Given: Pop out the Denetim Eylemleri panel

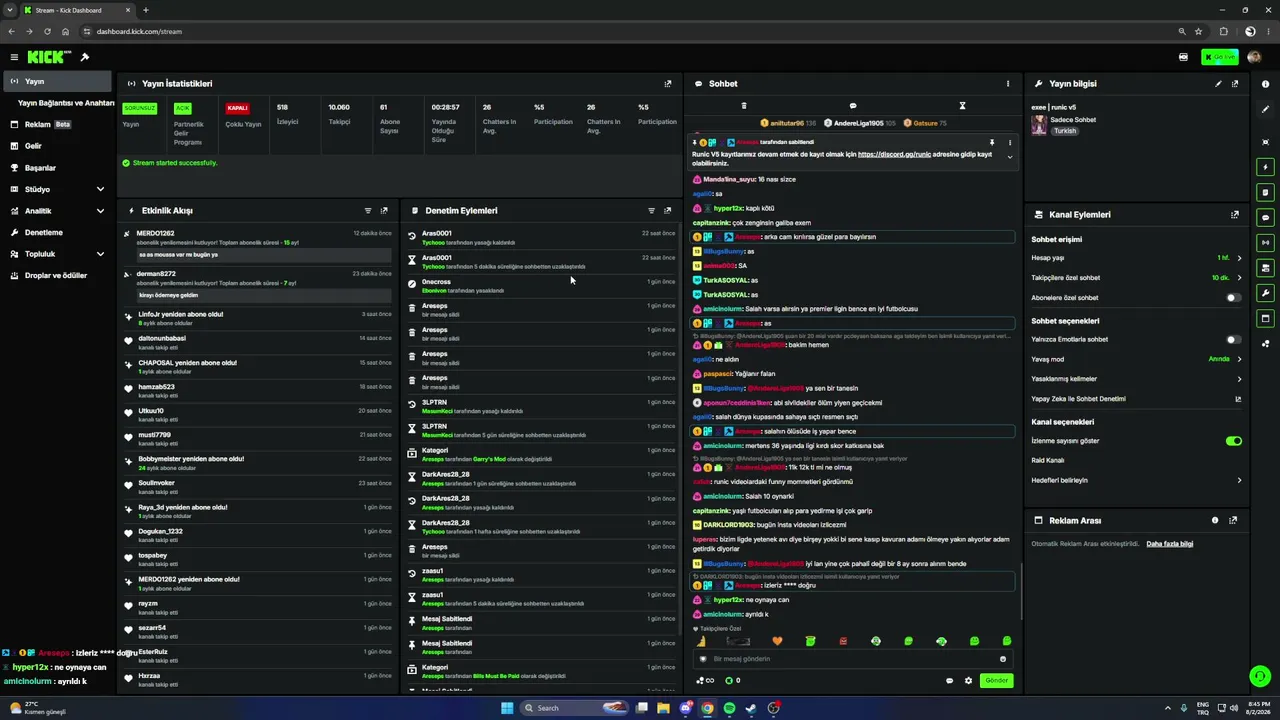Looking at the screenshot, I should point(668,211).
